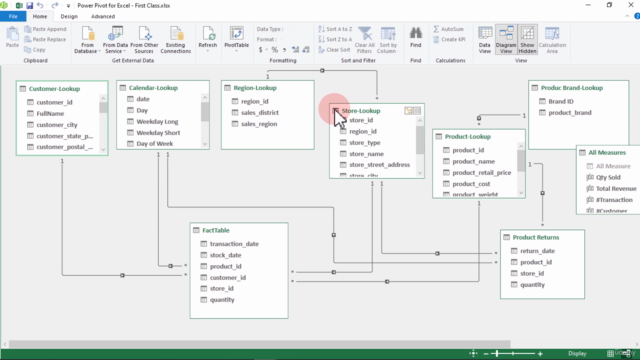The image size is (640, 360).
Task: Switch to the Design tab
Action: (69, 16)
